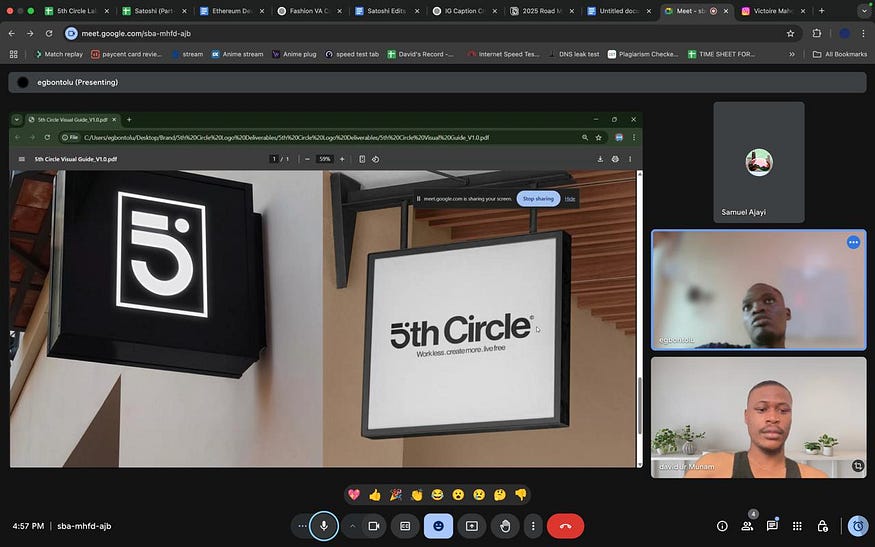Zoom in the shared PDF viewer
This screenshot has height=547, width=875.
342,159
